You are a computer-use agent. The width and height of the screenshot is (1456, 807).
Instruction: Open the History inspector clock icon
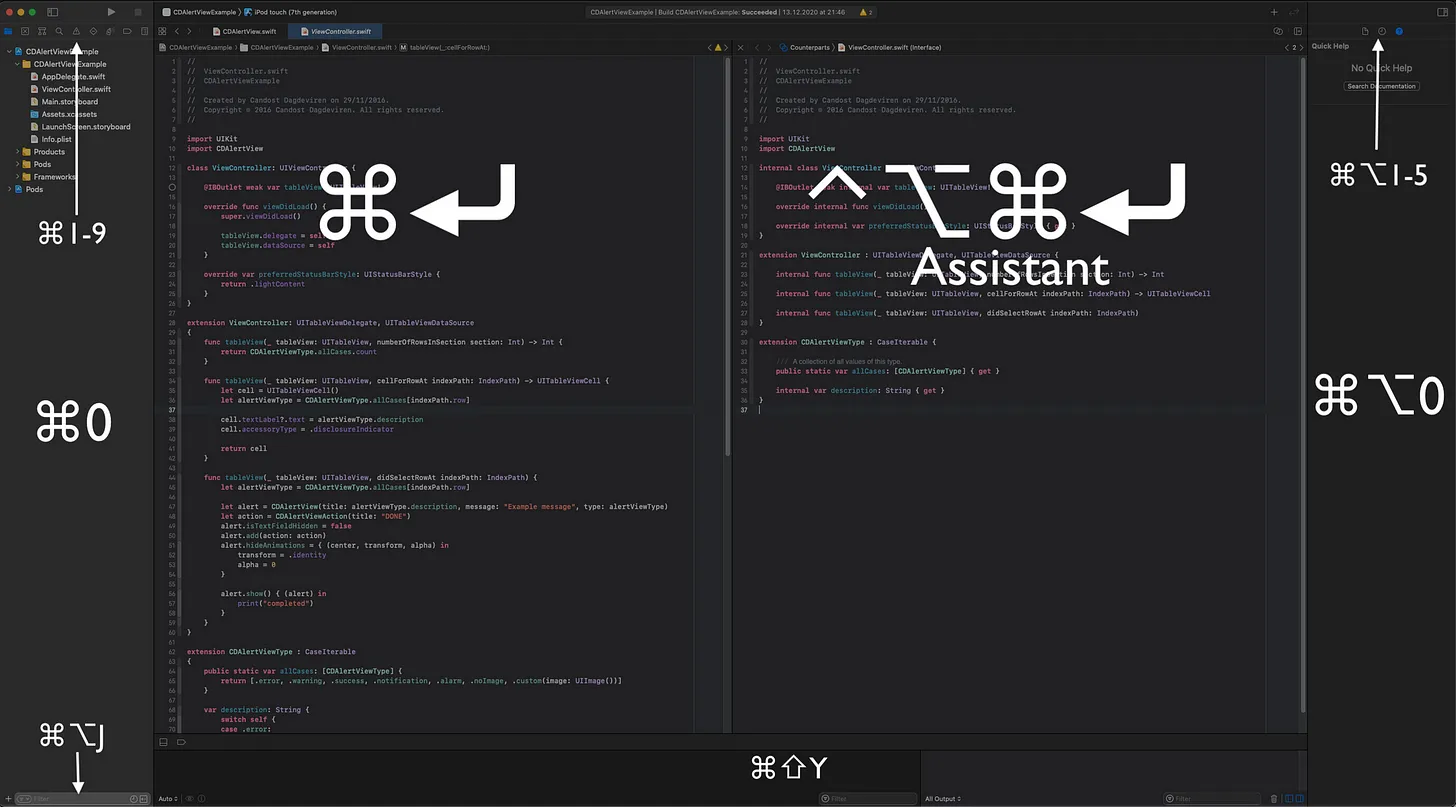coord(1381,32)
